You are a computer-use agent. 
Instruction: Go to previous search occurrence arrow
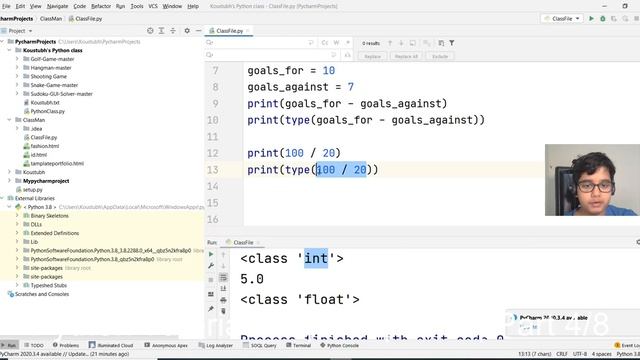tap(390, 43)
